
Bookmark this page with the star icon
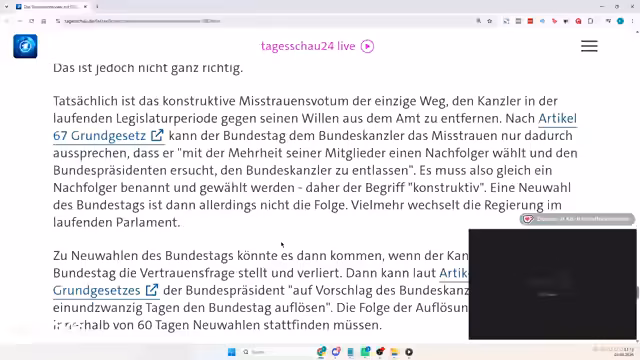click(x=489, y=21)
